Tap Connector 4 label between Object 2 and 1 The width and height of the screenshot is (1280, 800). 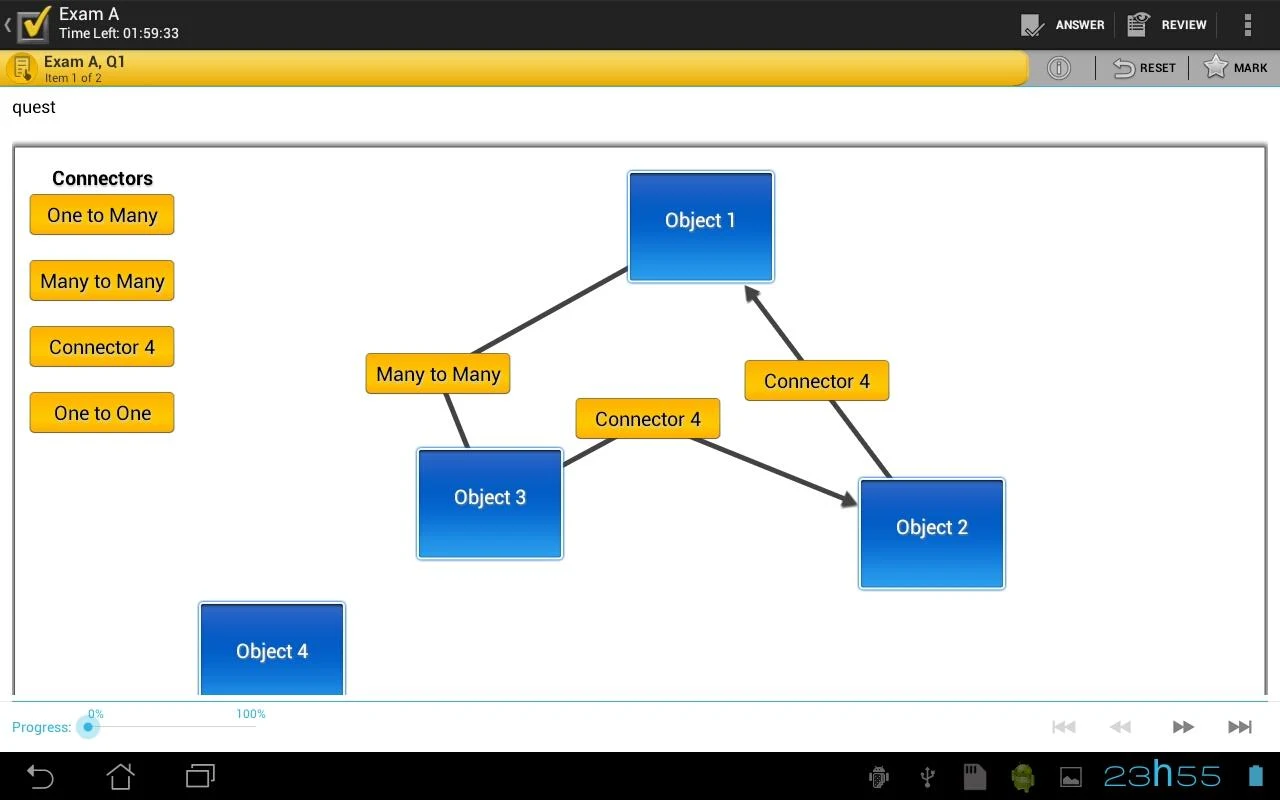click(817, 381)
